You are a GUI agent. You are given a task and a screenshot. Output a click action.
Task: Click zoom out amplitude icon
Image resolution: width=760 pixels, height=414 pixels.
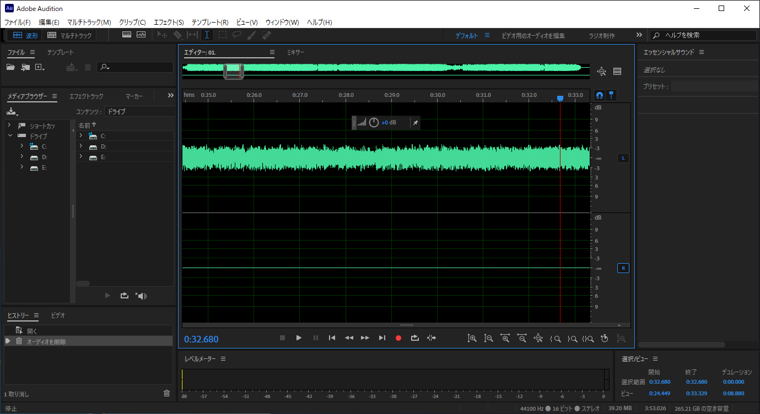click(x=489, y=338)
